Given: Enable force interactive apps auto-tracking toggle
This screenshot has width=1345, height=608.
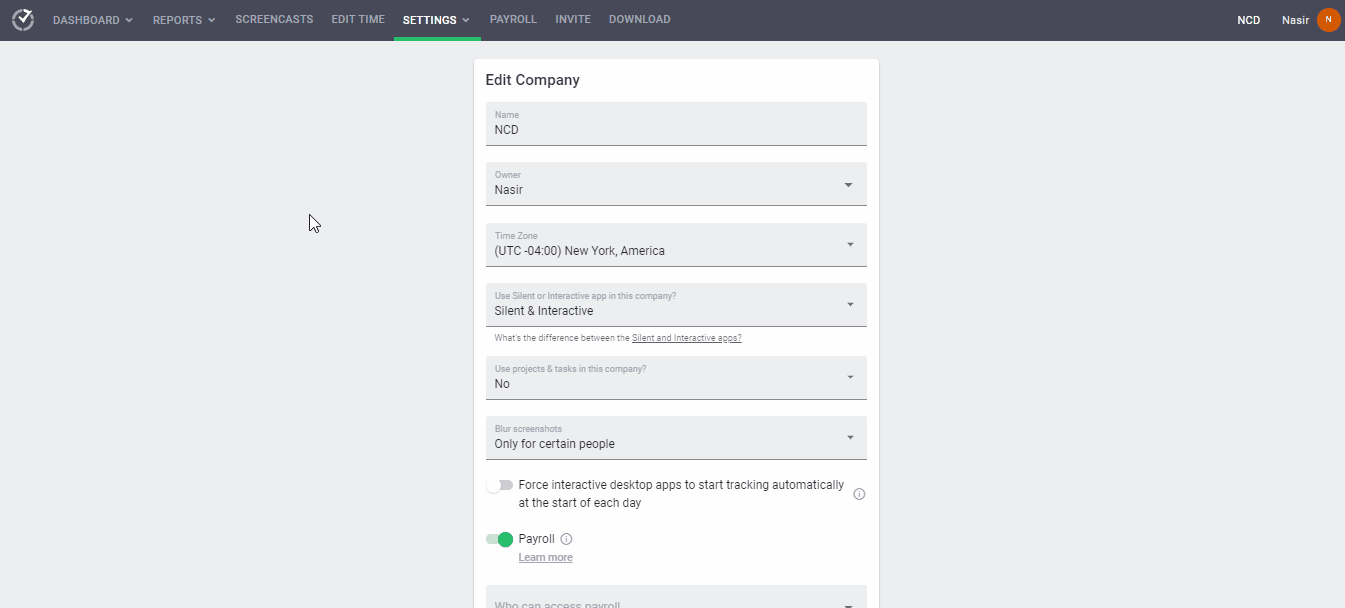Looking at the screenshot, I should (499, 486).
